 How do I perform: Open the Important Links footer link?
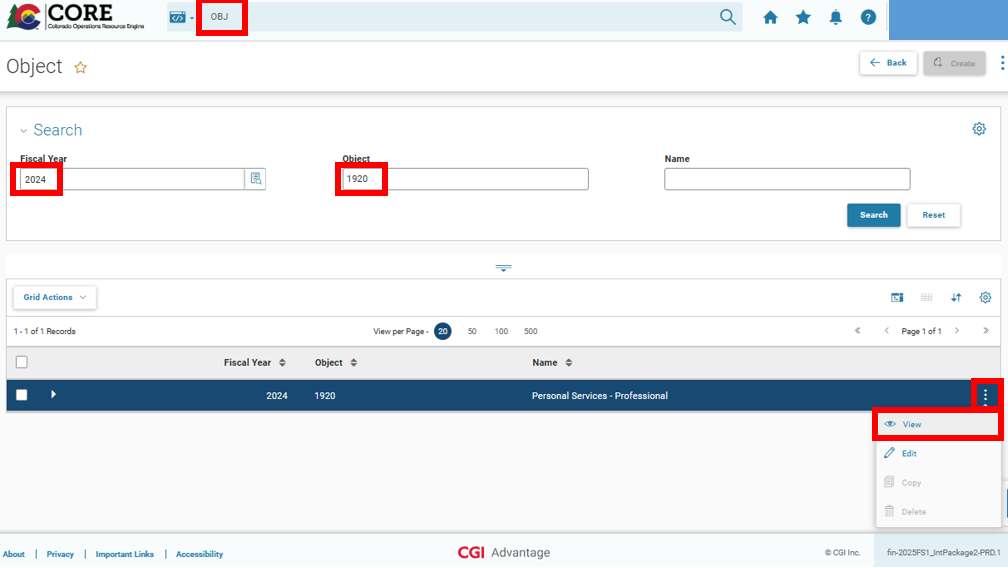click(x=125, y=555)
